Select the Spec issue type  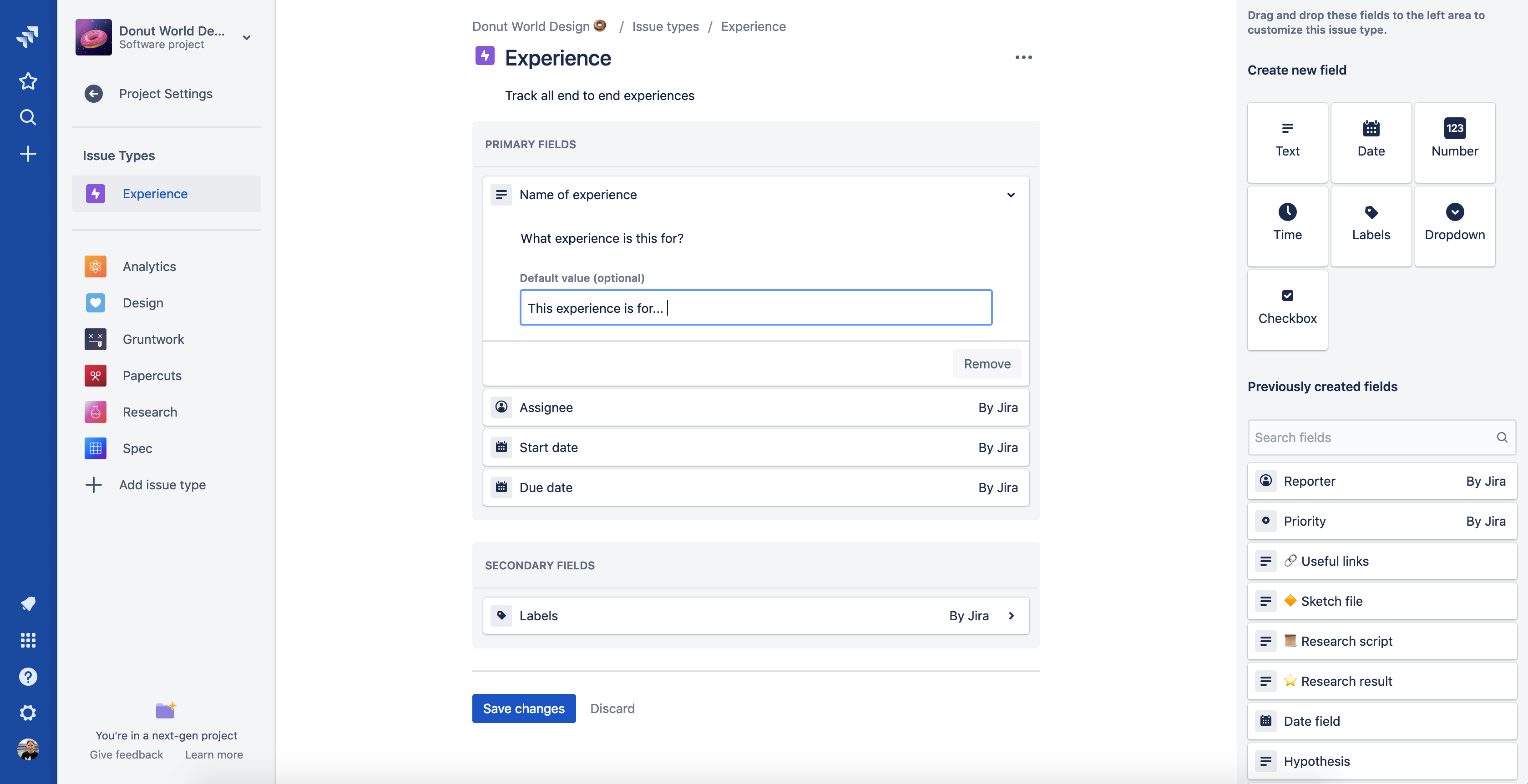click(166, 448)
